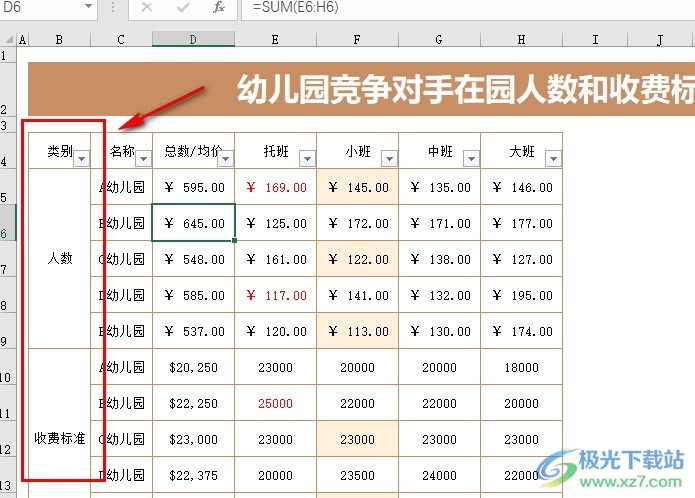Expand the Name Box dropdown arrow
This screenshot has height=498, width=695.
88,7
